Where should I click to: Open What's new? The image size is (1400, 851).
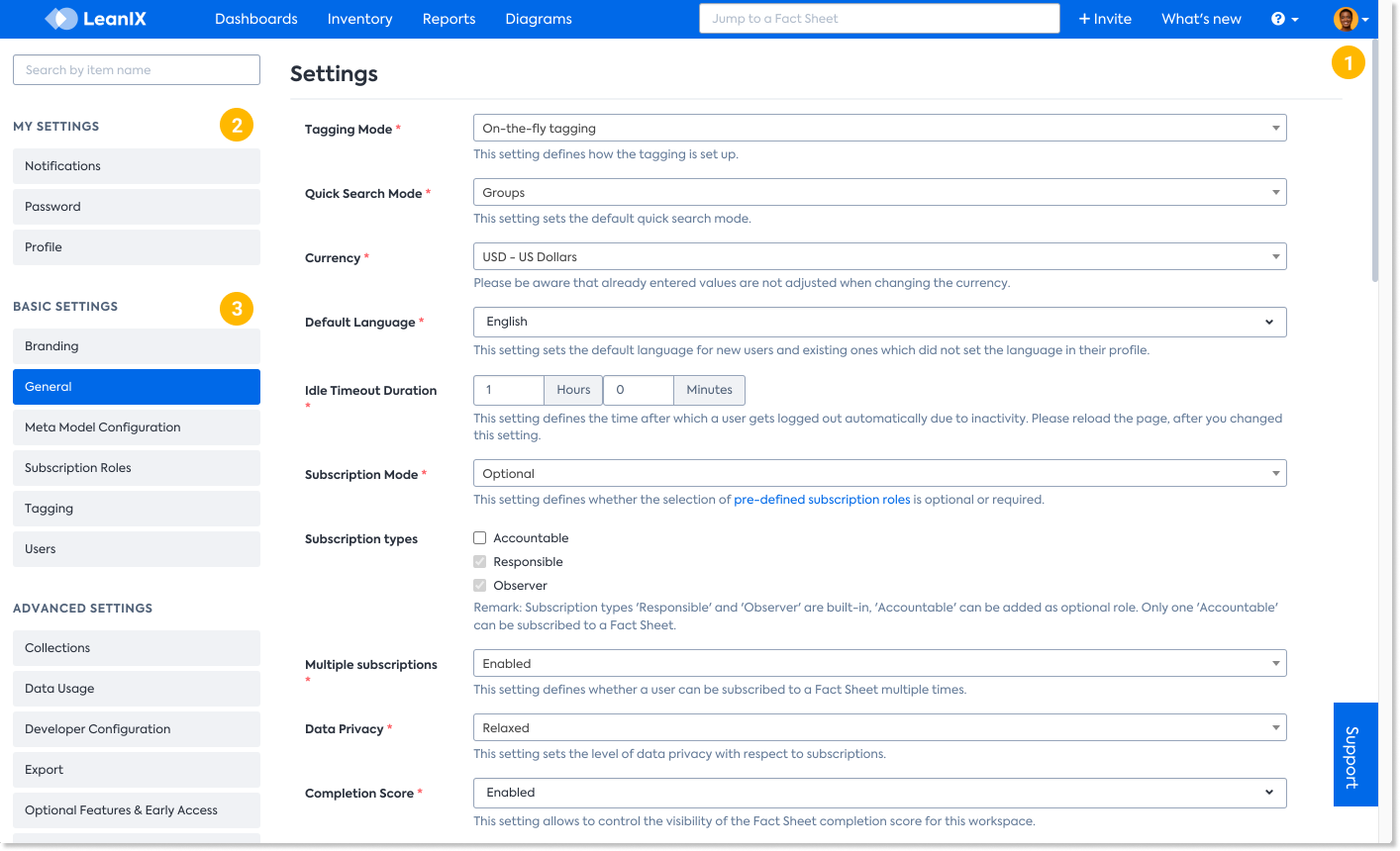[x=1201, y=19]
